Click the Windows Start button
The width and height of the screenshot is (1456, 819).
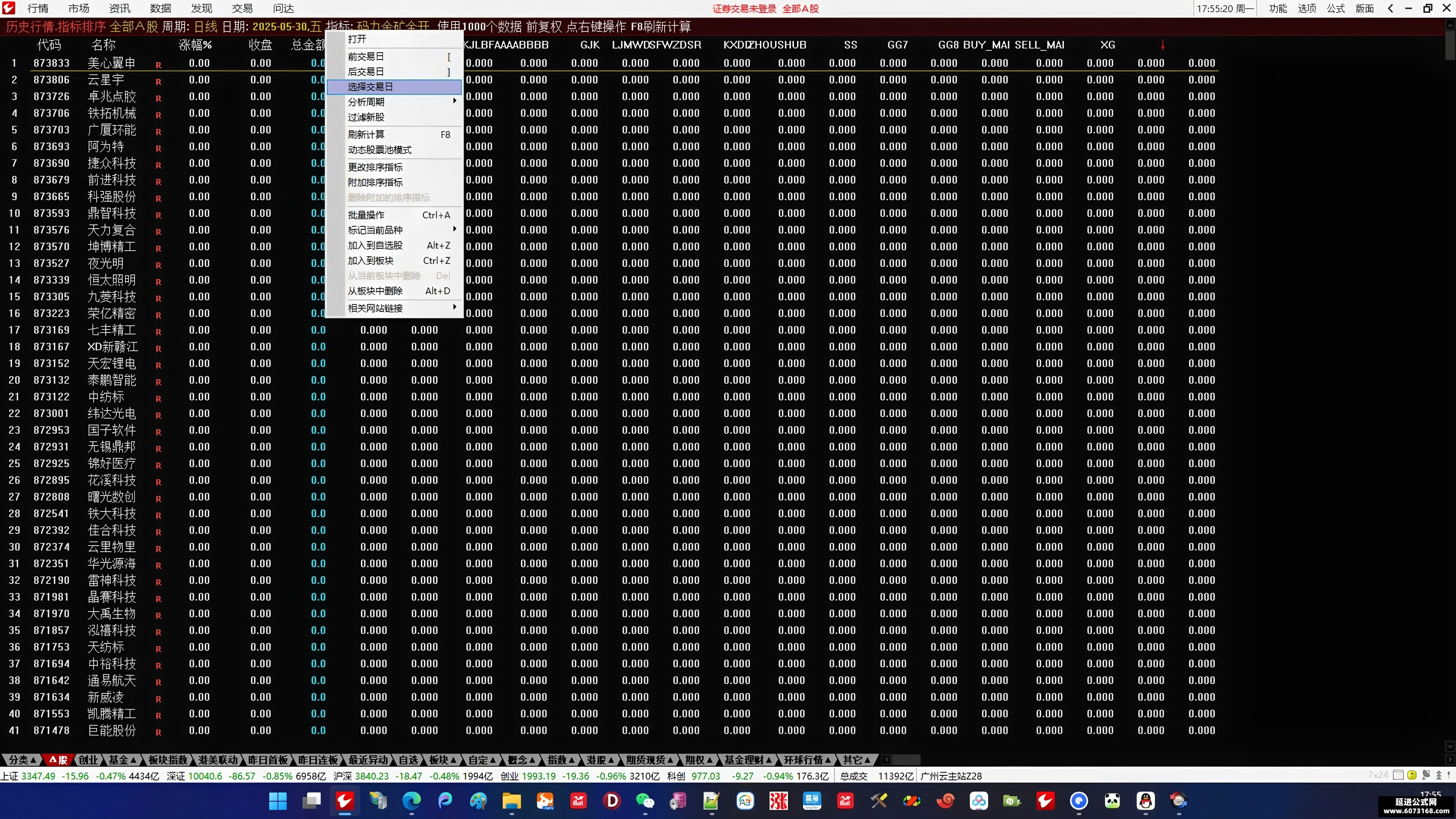point(278,800)
